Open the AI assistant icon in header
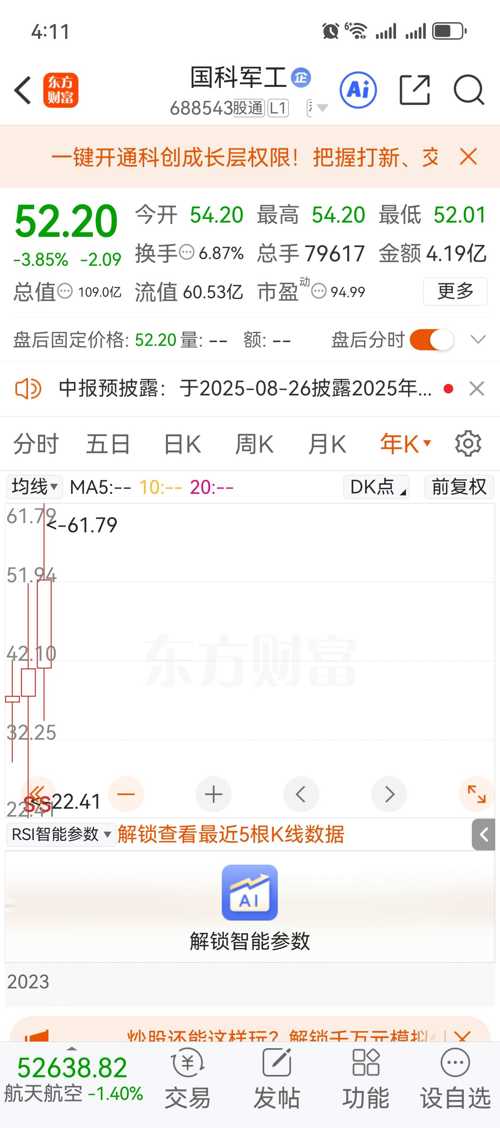The width and height of the screenshot is (500, 1128). pyautogui.click(x=358, y=90)
